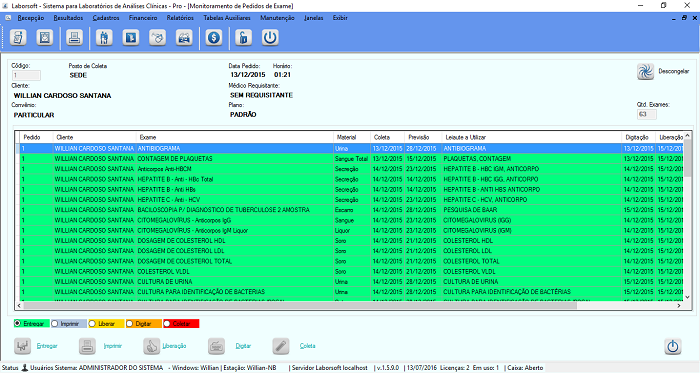700x373 pixels.
Task: Open the Cadastros menu
Action: pos(106,18)
